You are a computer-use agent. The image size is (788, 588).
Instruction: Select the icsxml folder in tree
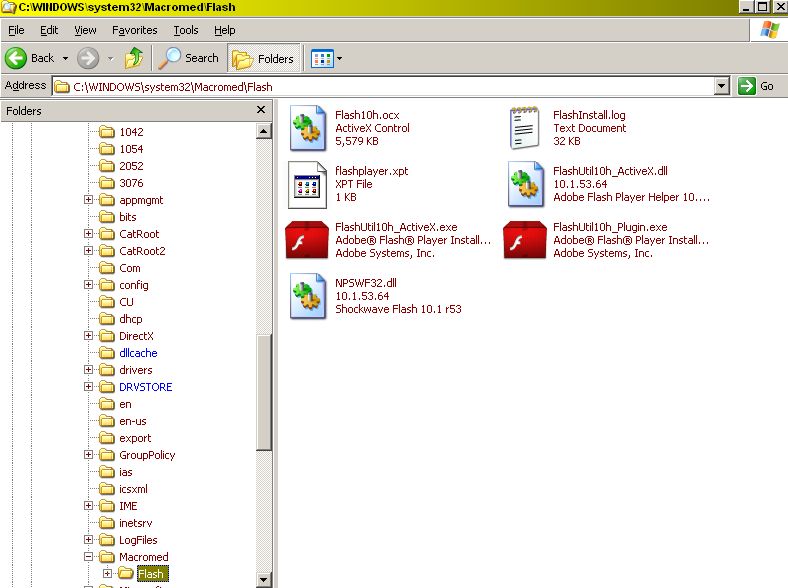pos(133,488)
